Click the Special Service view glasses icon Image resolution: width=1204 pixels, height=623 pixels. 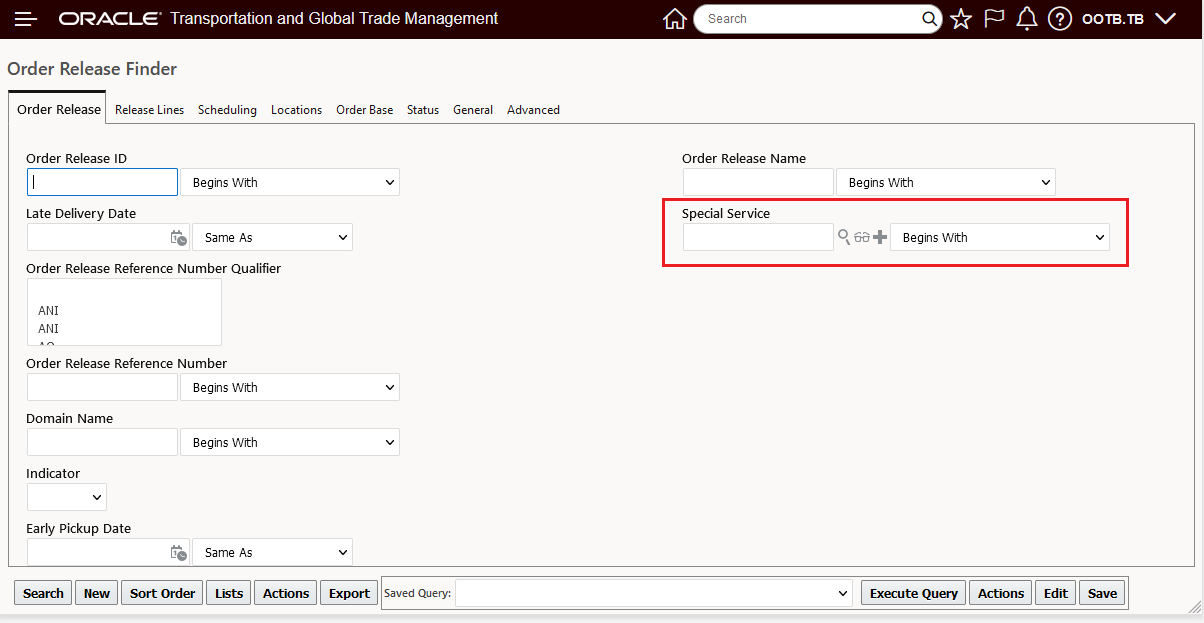click(862, 237)
